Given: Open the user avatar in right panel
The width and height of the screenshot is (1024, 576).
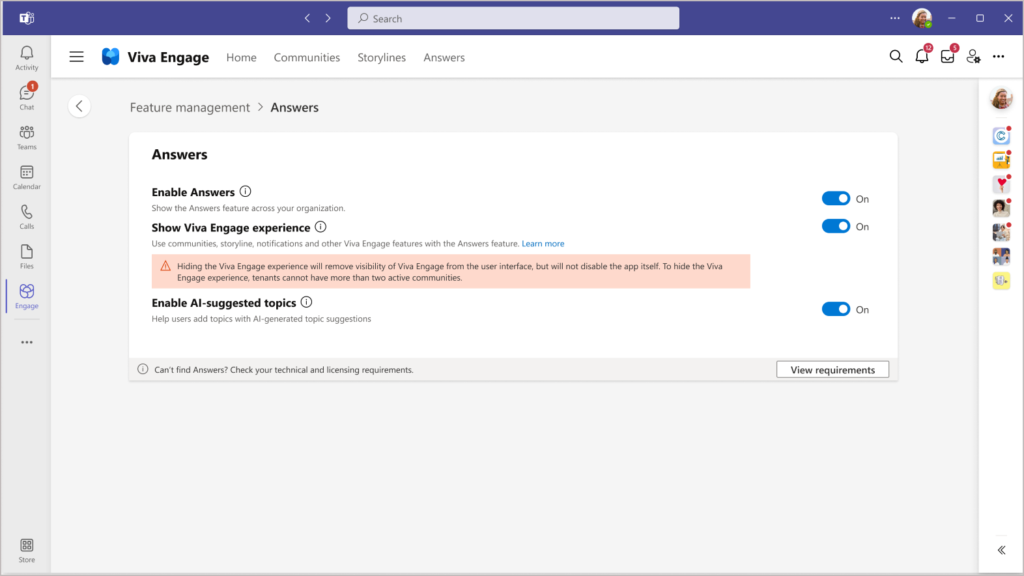Looking at the screenshot, I should pos(1001,98).
